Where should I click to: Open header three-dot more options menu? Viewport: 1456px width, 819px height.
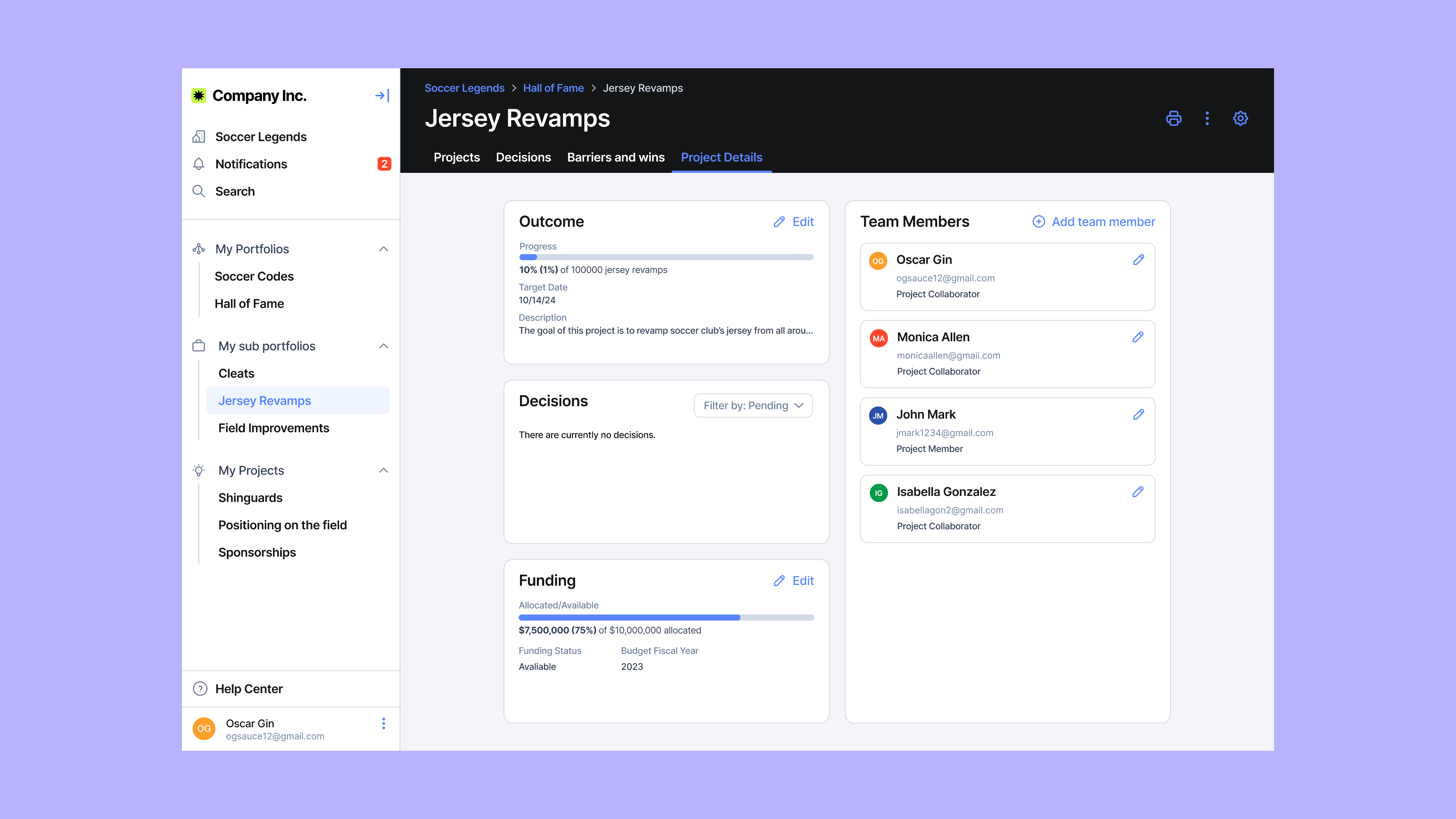click(x=1207, y=118)
